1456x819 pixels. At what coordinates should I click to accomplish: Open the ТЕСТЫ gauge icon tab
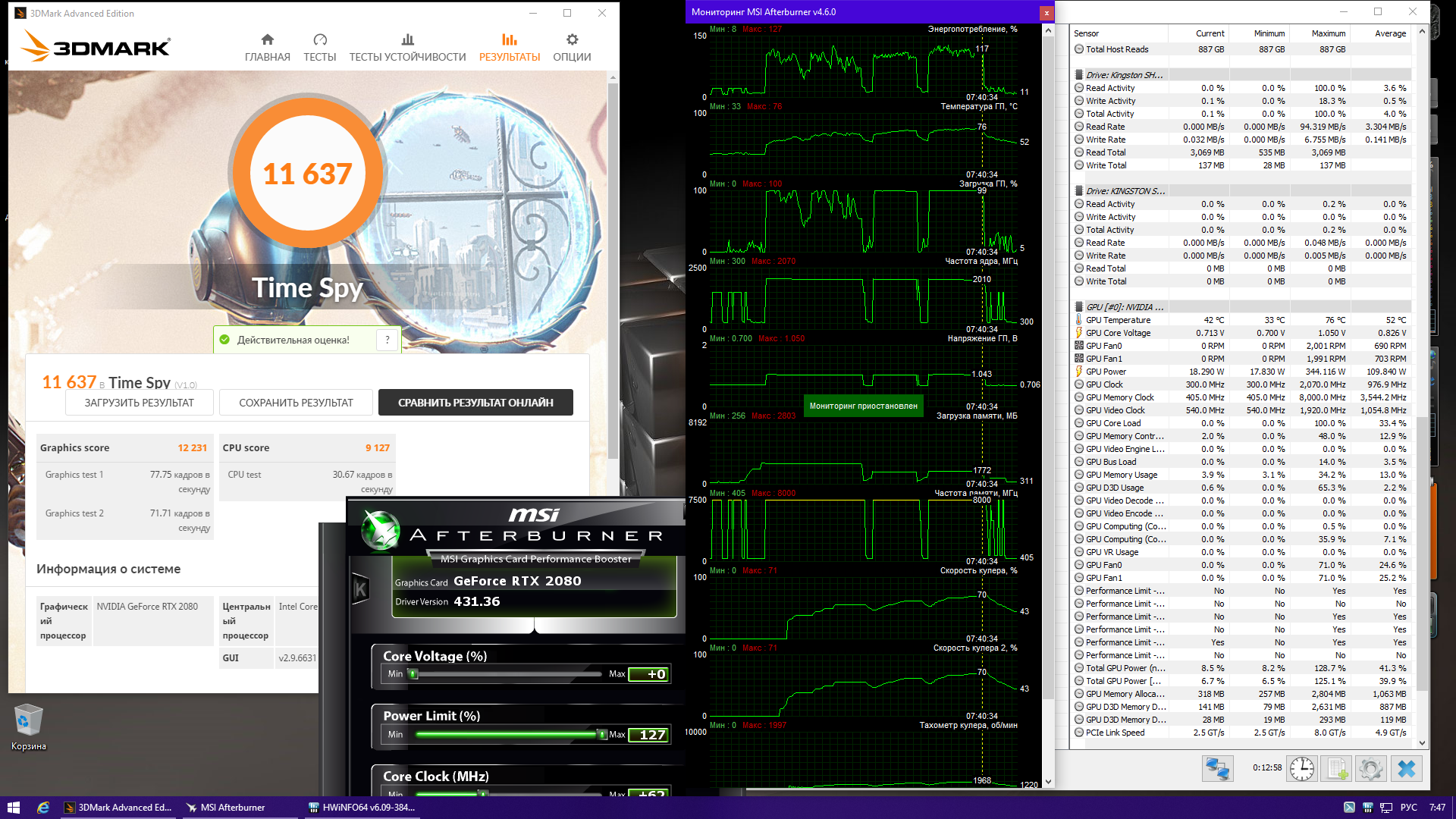pyautogui.click(x=319, y=40)
